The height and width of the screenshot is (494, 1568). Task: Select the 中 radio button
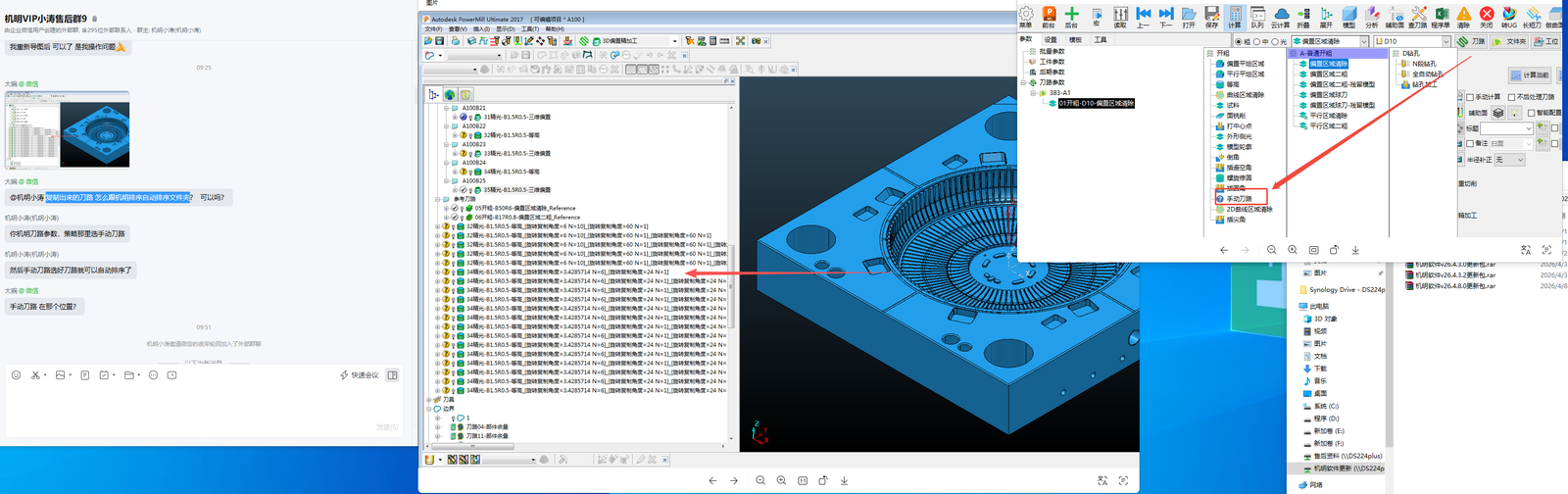tap(1256, 42)
